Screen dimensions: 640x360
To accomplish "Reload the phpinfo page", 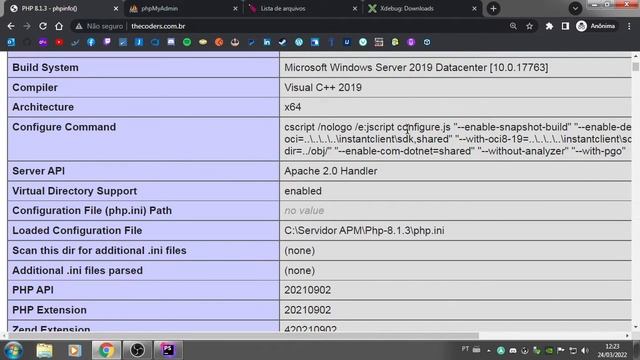I will tap(43, 26).
